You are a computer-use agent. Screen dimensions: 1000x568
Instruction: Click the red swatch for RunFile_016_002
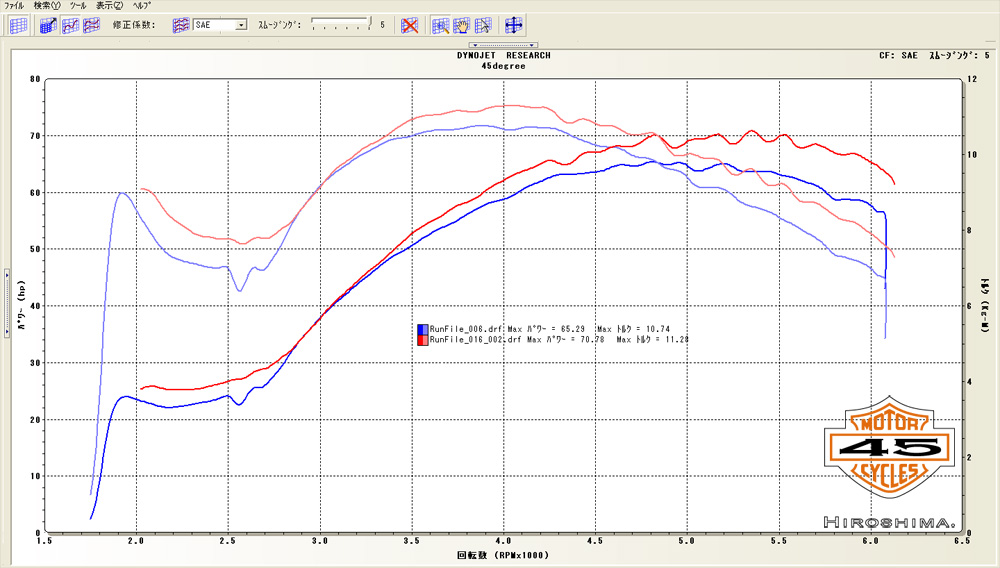[x=422, y=340]
